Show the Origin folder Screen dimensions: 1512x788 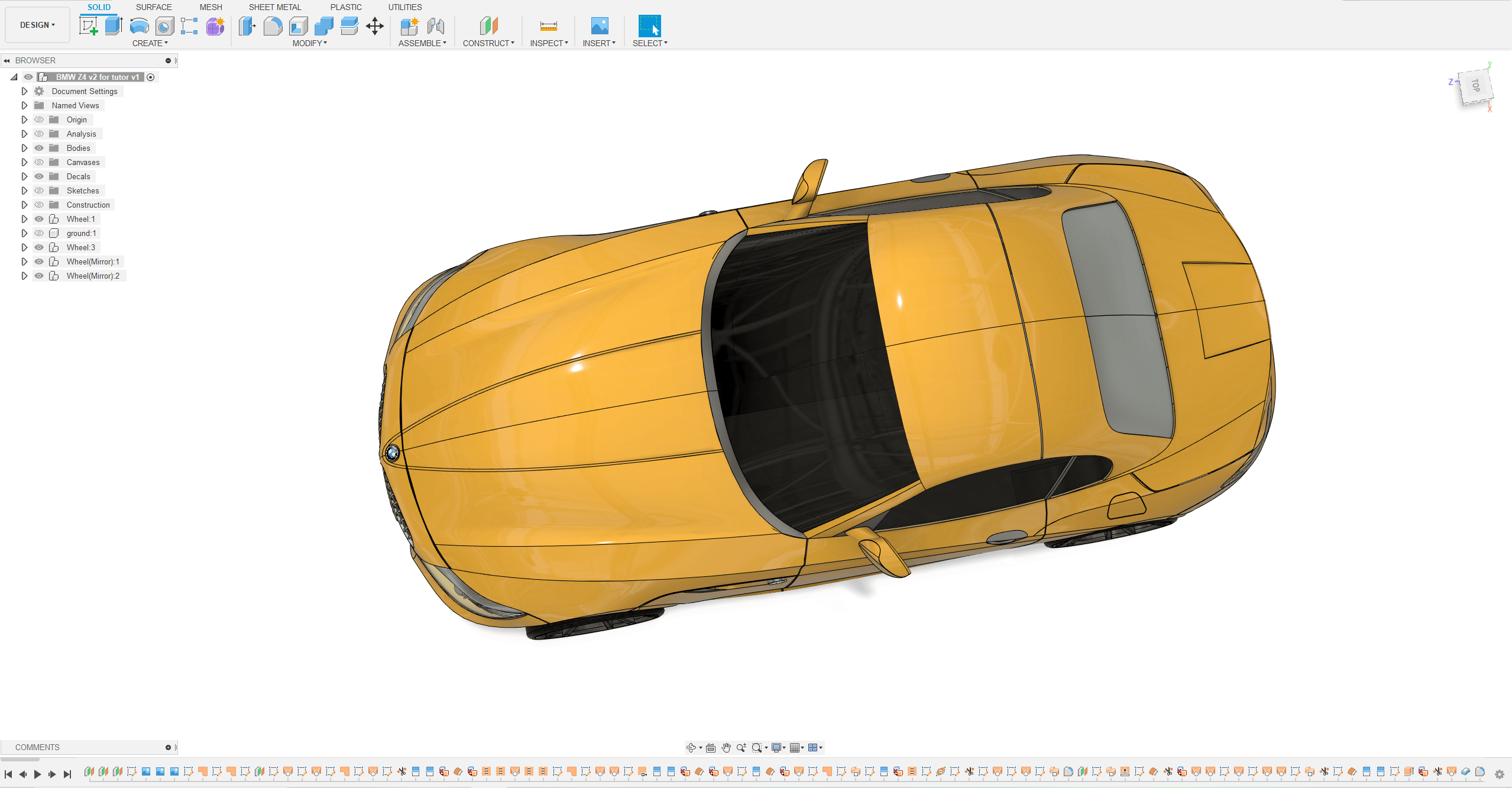coord(39,120)
